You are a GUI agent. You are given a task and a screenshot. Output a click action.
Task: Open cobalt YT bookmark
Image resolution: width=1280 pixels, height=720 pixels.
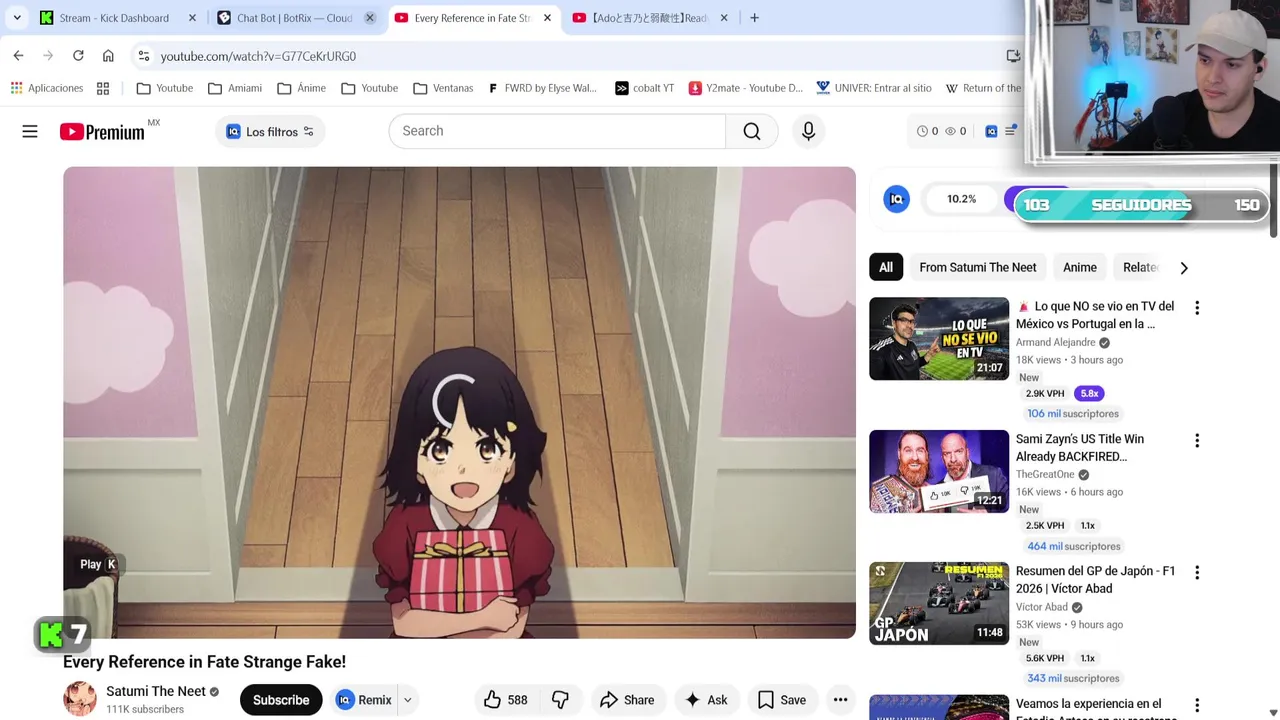tap(644, 88)
